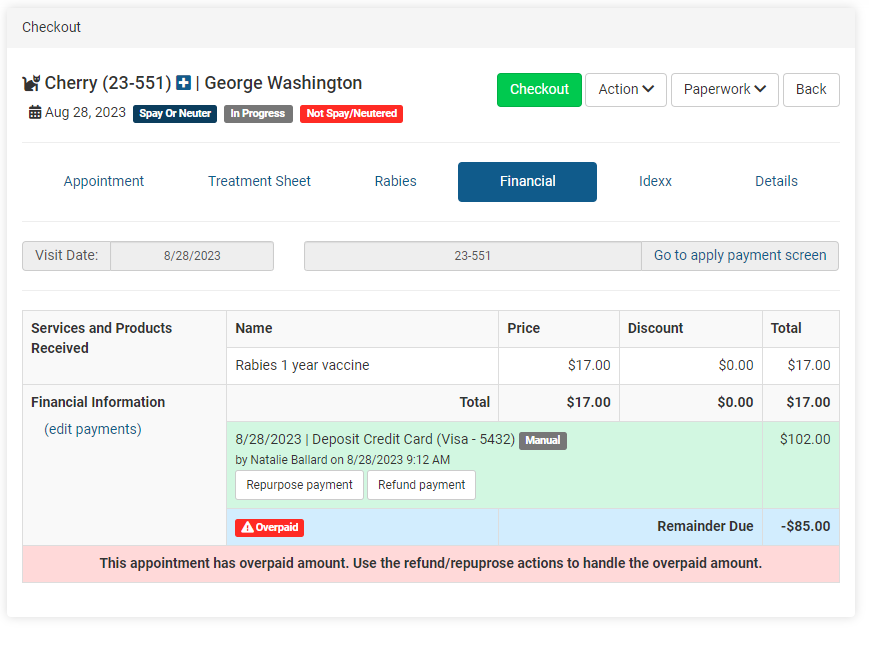The image size is (869, 654).
Task: Click the Overpaid warning badge
Action: click(x=269, y=527)
